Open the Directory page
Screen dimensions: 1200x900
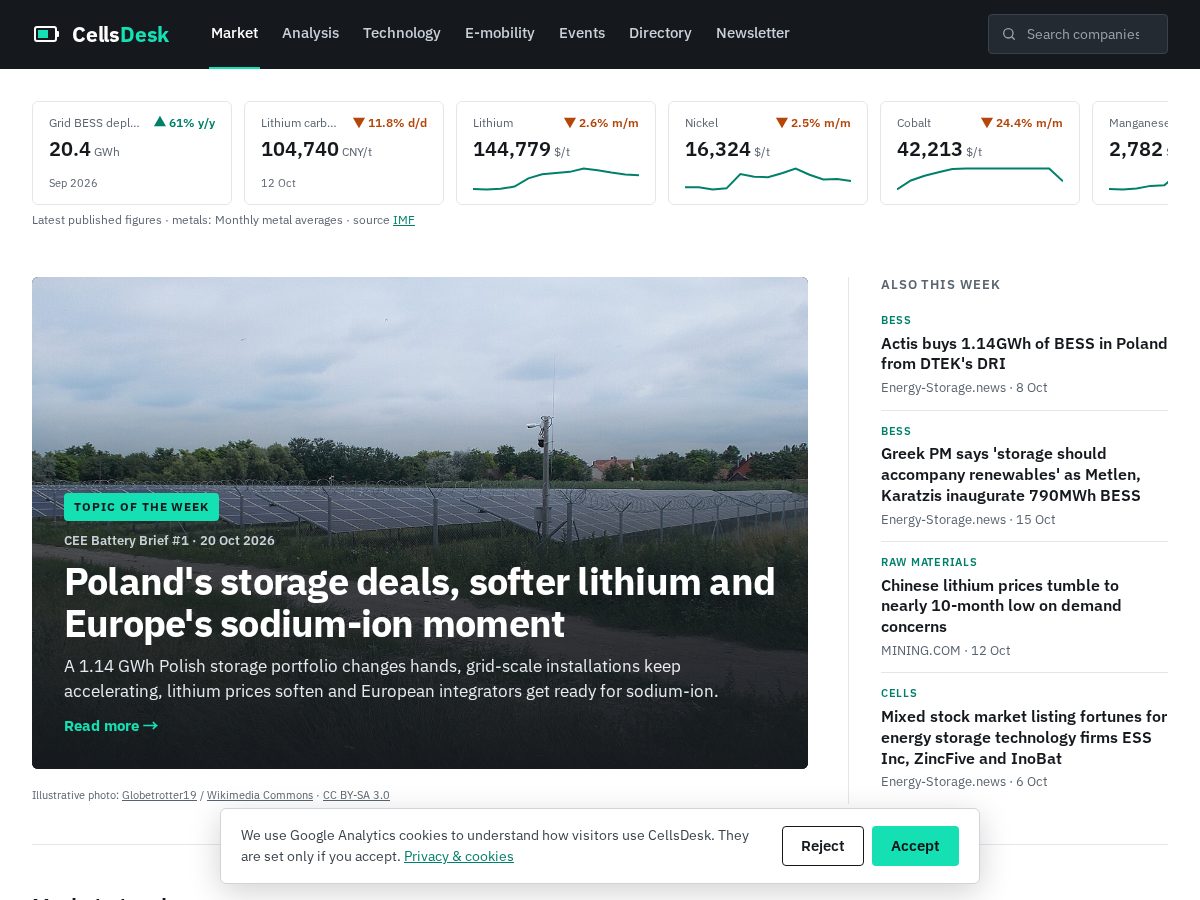[x=660, y=33]
